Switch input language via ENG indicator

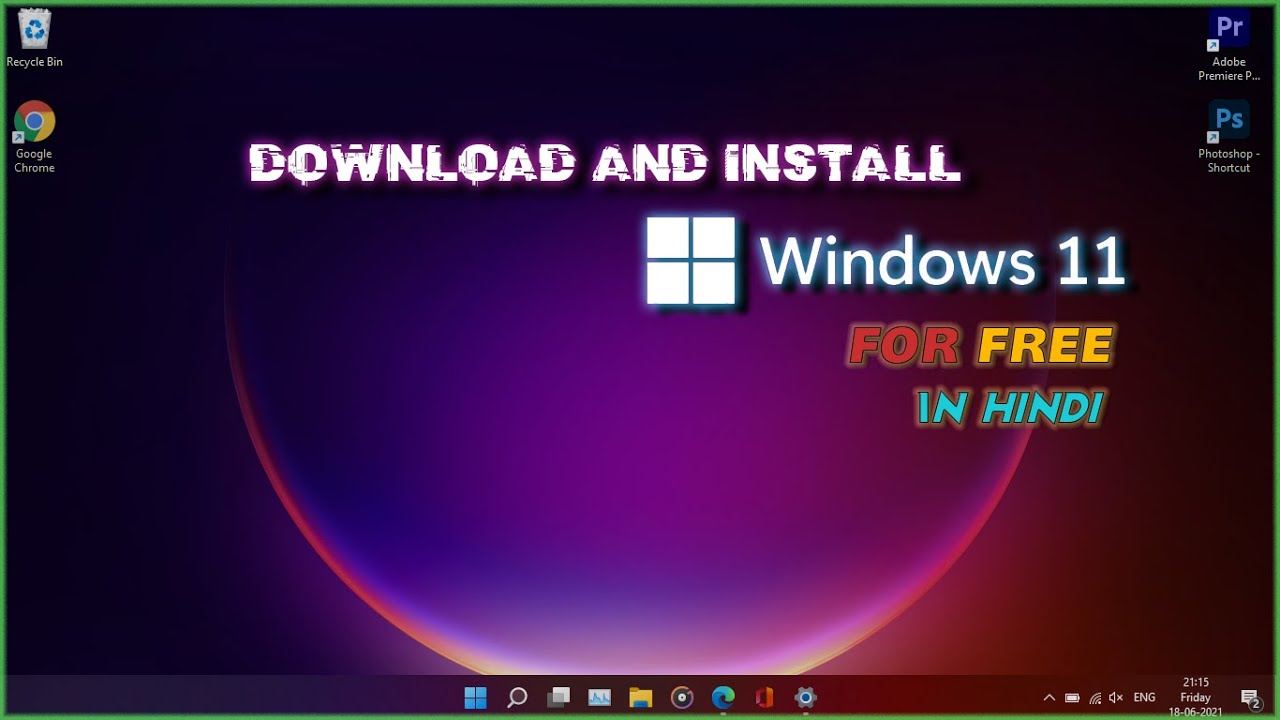[1145, 697]
